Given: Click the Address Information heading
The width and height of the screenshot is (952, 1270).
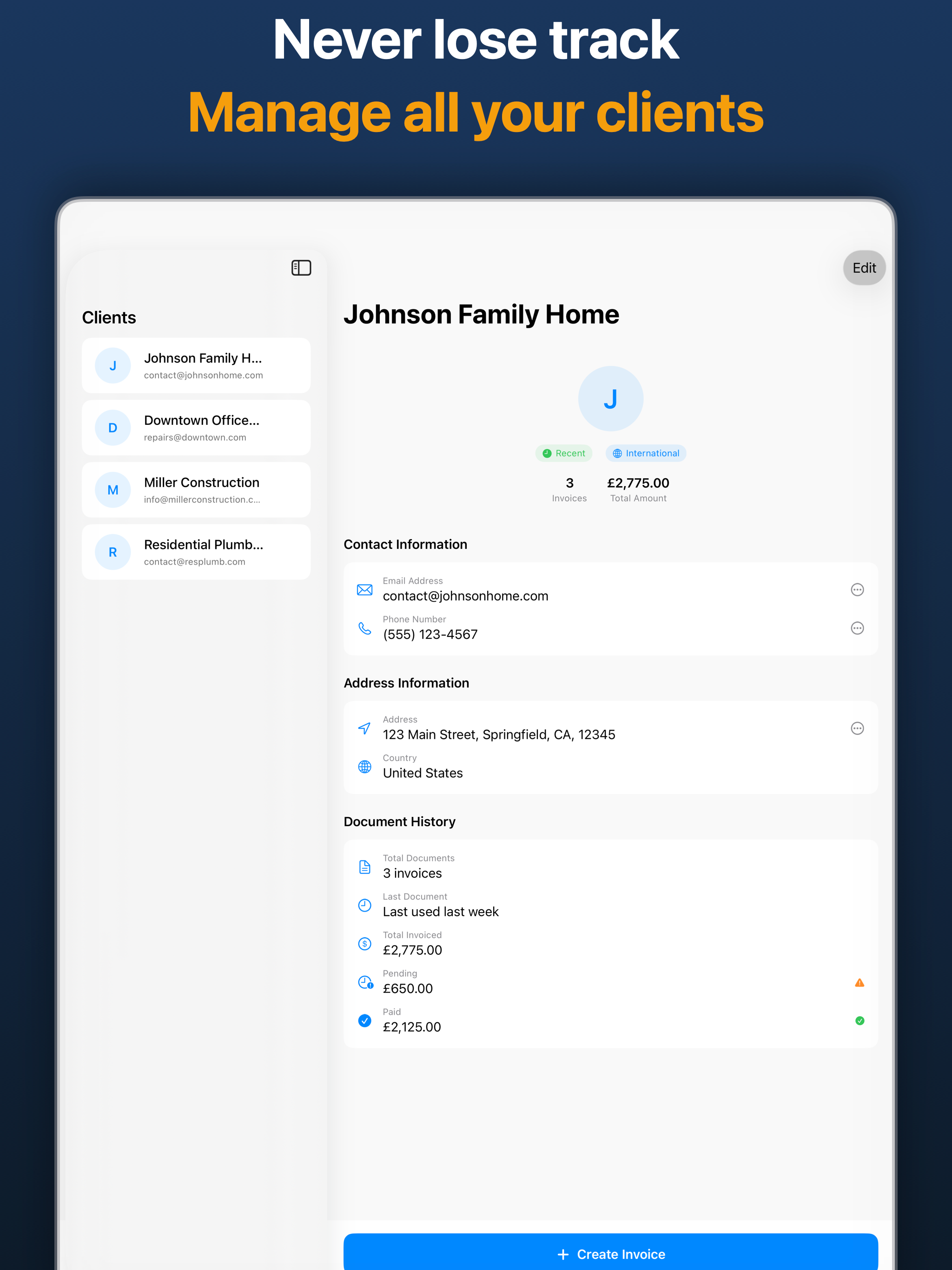Looking at the screenshot, I should 406,683.
